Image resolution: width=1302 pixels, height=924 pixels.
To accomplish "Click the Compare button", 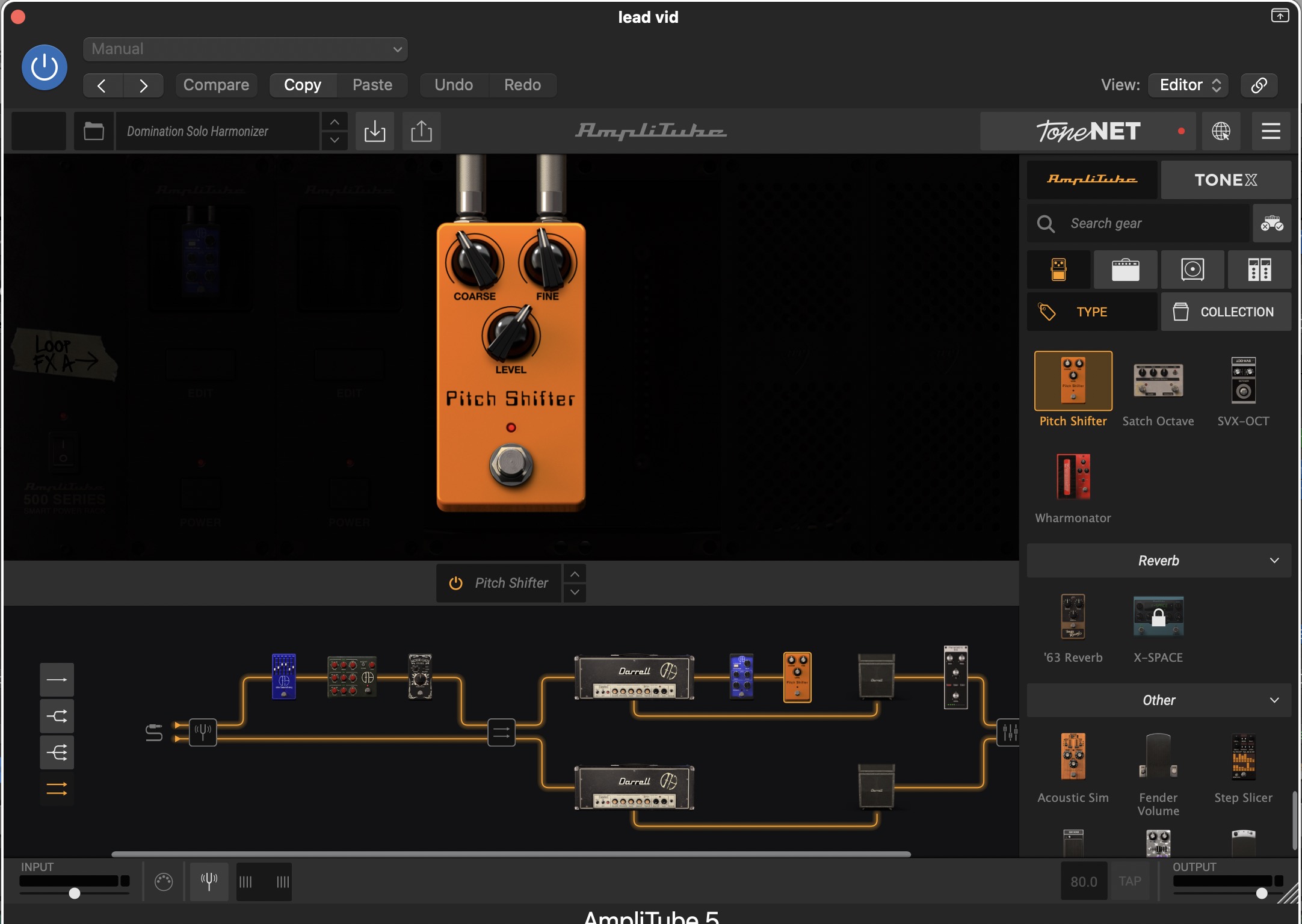I will (x=216, y=85).
